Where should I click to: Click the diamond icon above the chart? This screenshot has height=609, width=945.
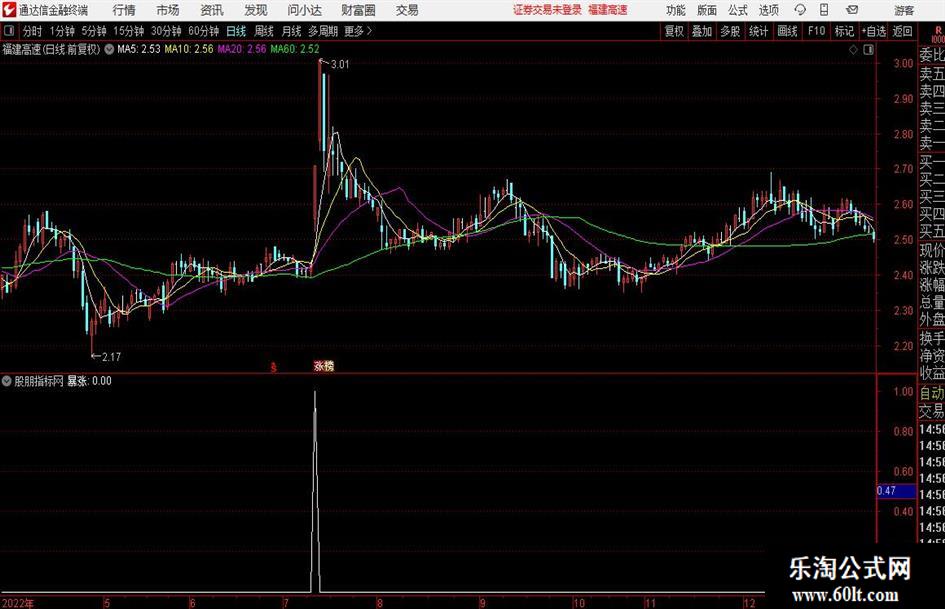pos(853,50)
